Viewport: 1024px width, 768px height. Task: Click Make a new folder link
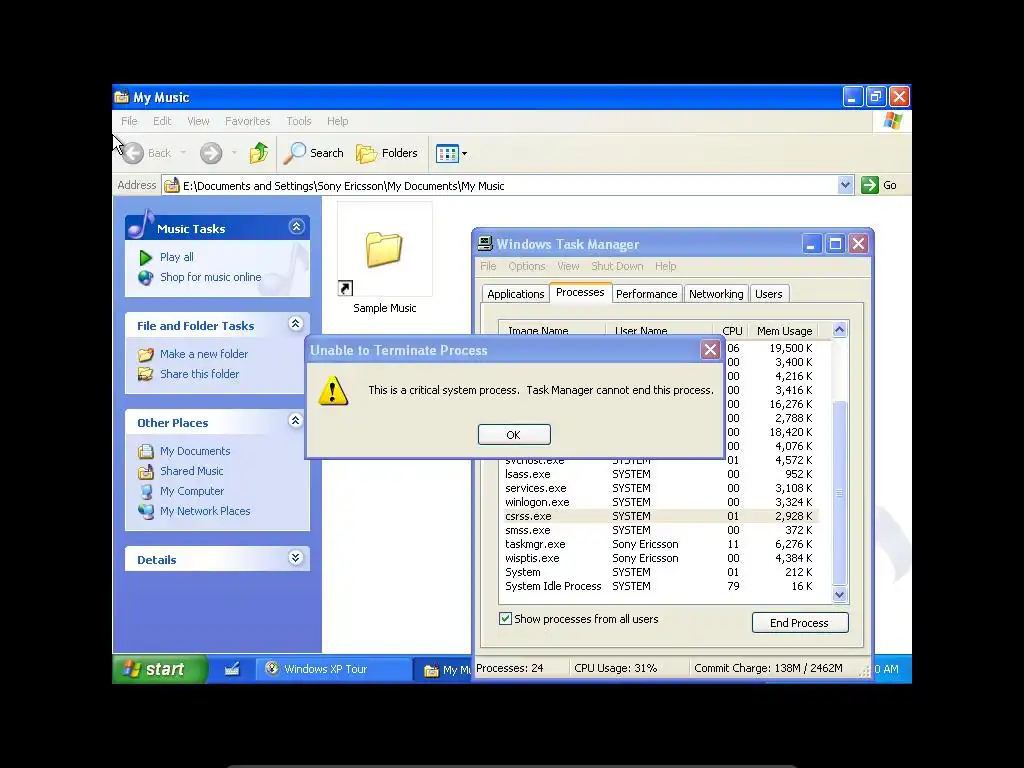204,354
